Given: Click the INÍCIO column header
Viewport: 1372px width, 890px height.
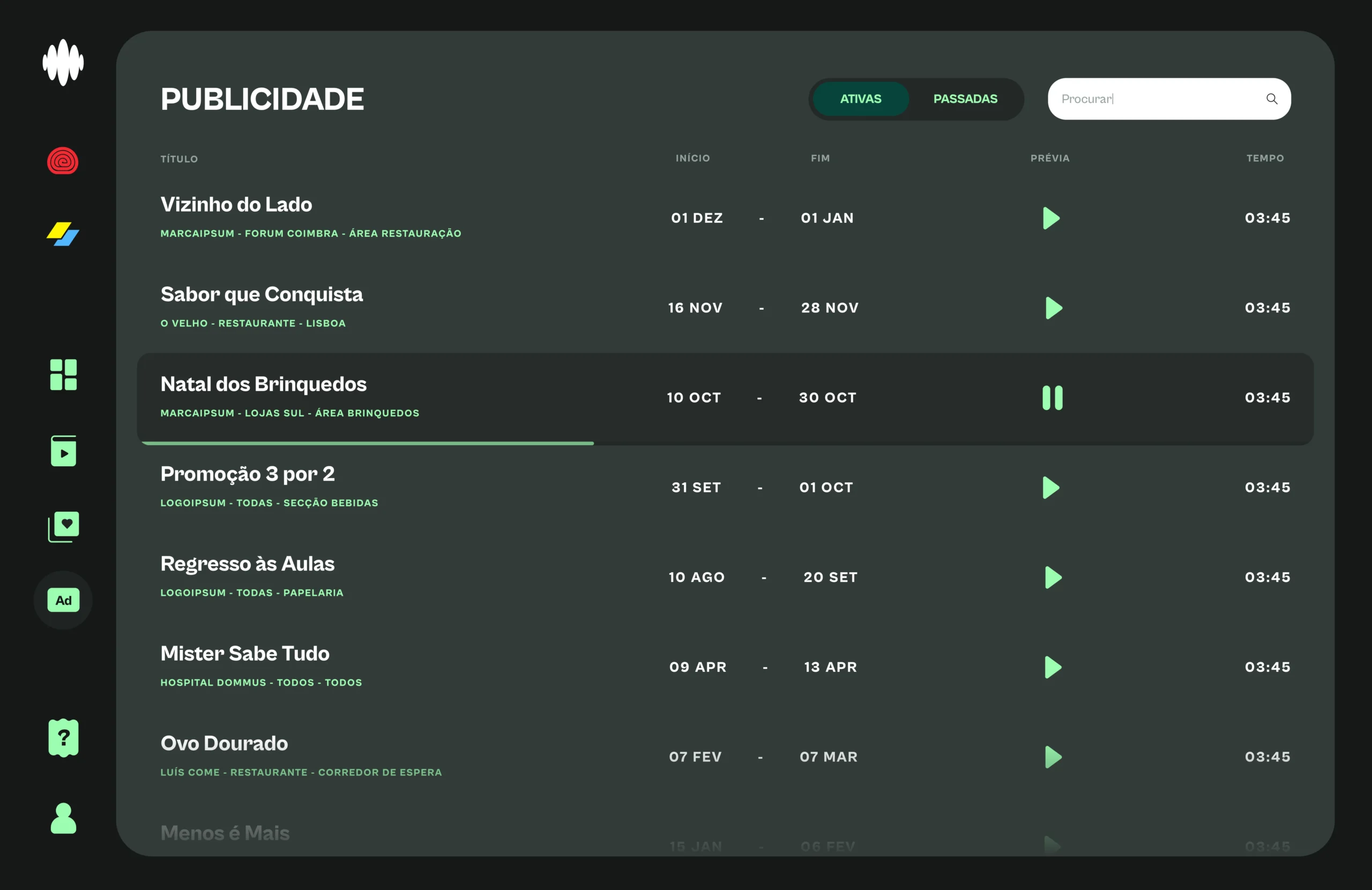Looking at the screenshot, I should click(693, 158).
